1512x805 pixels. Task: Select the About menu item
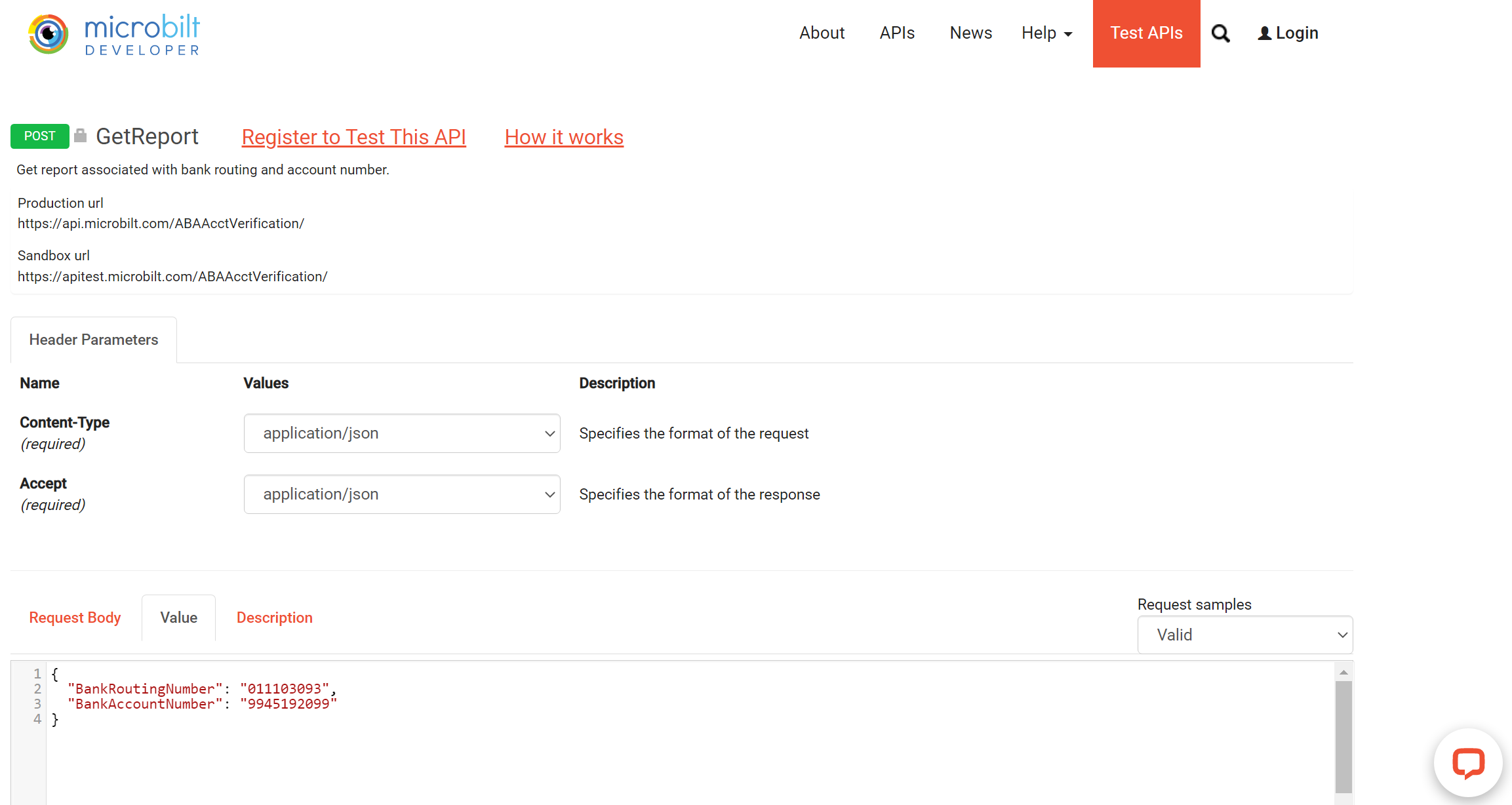[822, 33]
